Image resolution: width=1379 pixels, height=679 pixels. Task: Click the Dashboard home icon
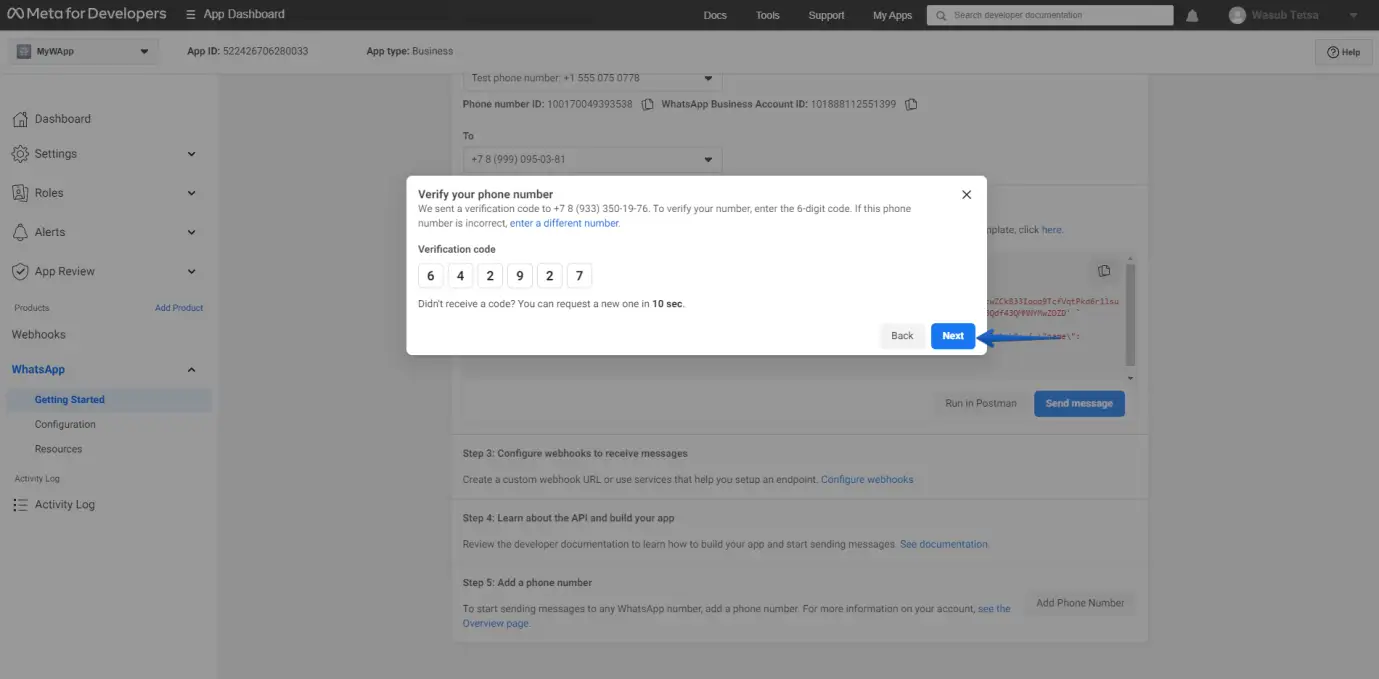(20, 119)
